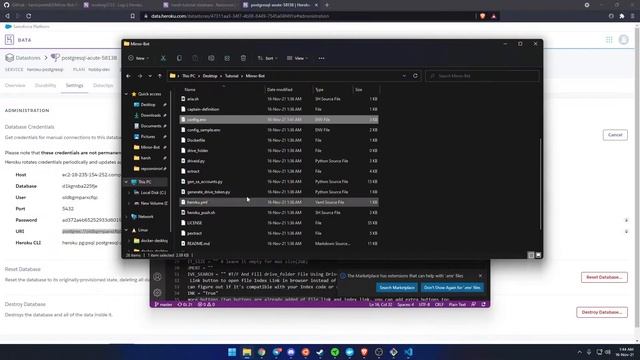The height and width of the screenshot is (360, 640).
Task: Click Don't Show Again for env files
Action: pyautogui.click(x=452, y=288)
